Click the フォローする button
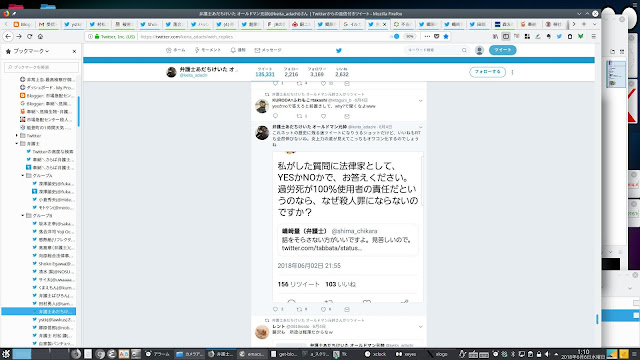640x360 pixels. pos(487,72)
